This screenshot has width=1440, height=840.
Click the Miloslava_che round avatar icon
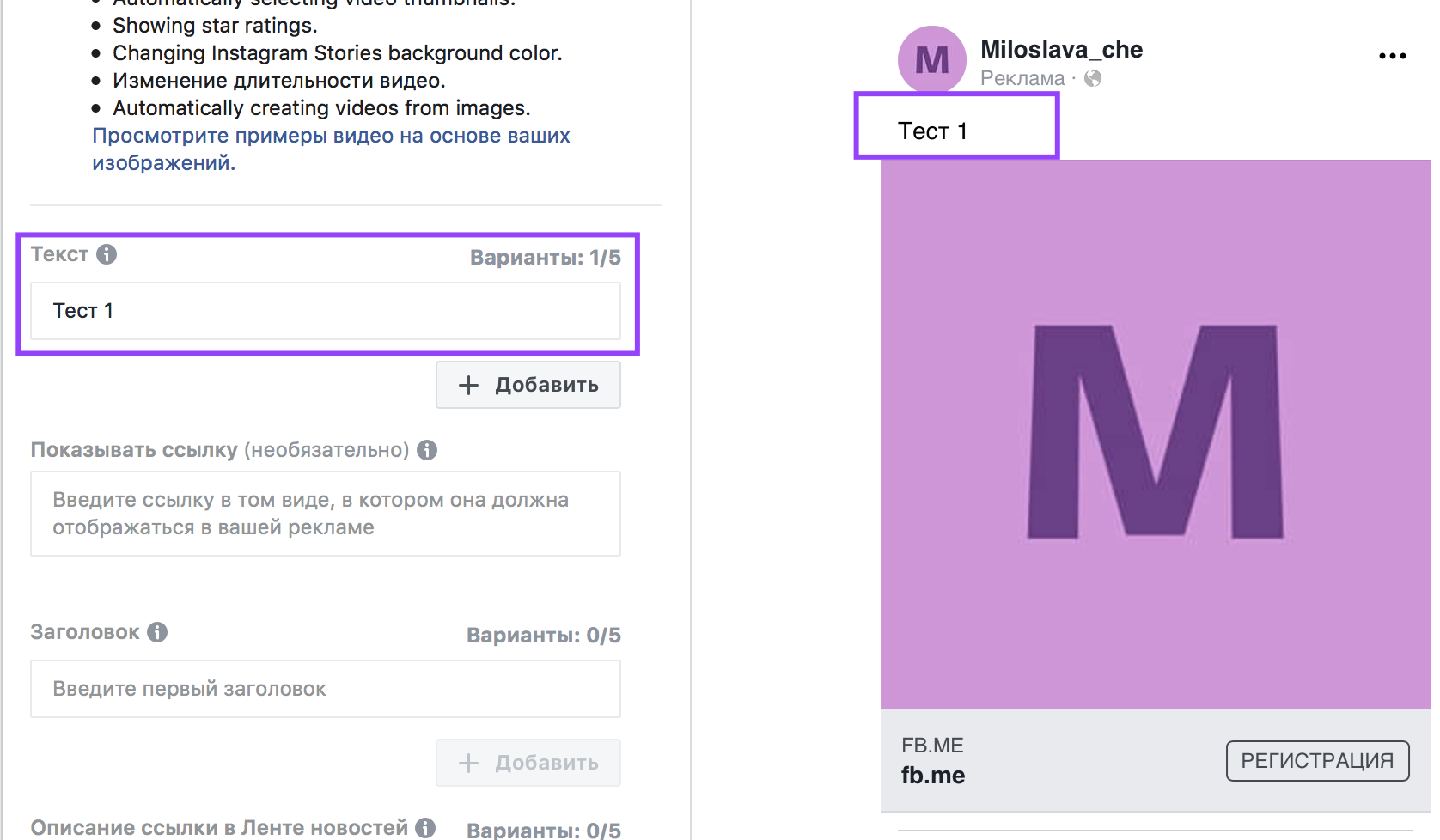coord(932,60)
